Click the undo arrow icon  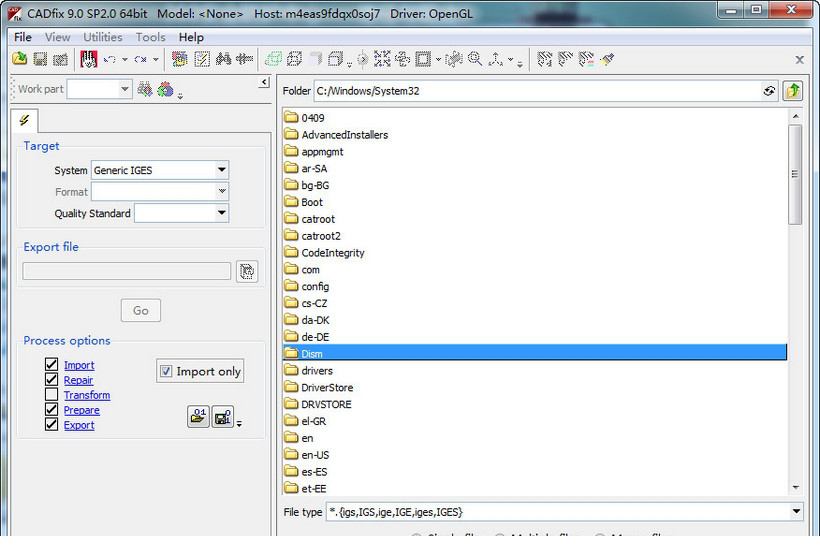pos(110,59)
